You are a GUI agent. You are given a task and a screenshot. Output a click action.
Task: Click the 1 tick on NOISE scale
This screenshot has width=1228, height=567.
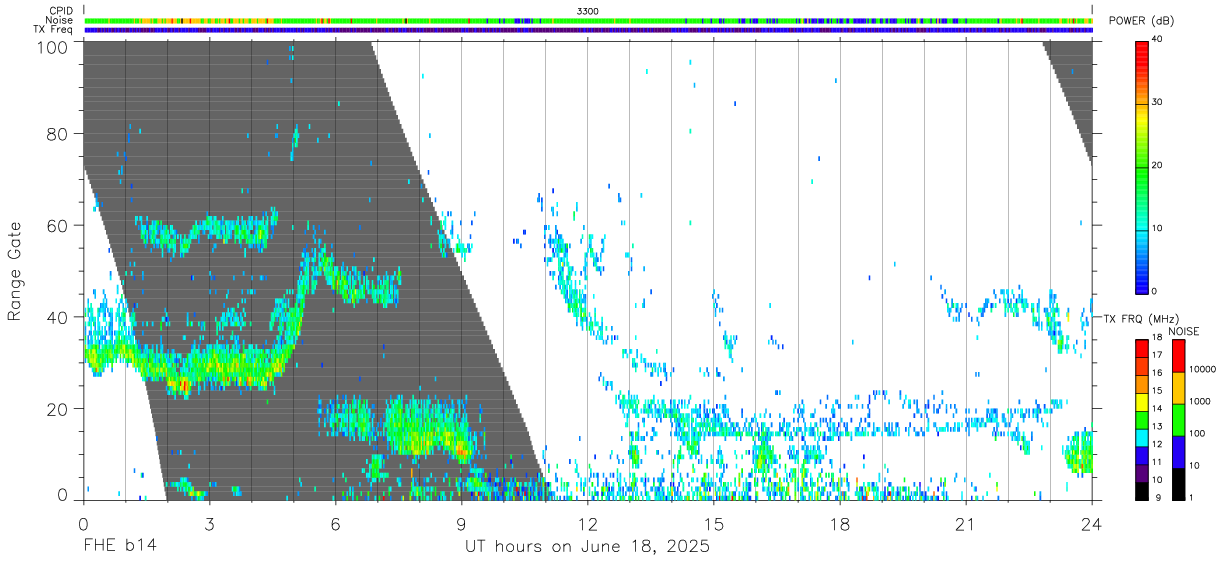[x=1193, y=497]
